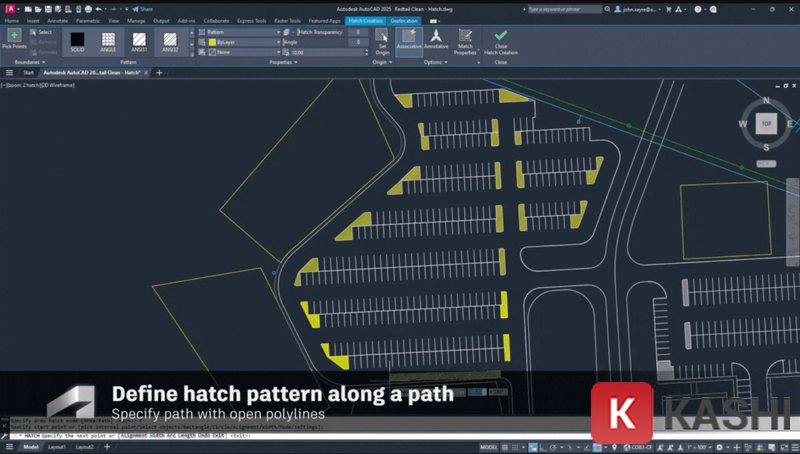800x454 pixels.
Task: Click the hatch scale 10.00 field
Action: click(326, 53)
